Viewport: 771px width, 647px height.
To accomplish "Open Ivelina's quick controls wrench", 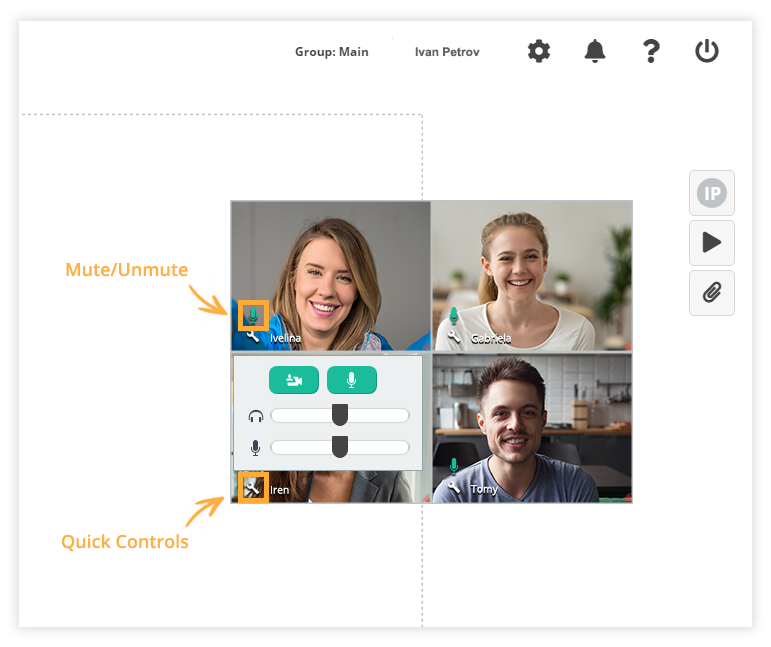I will (x=253, y=337).
